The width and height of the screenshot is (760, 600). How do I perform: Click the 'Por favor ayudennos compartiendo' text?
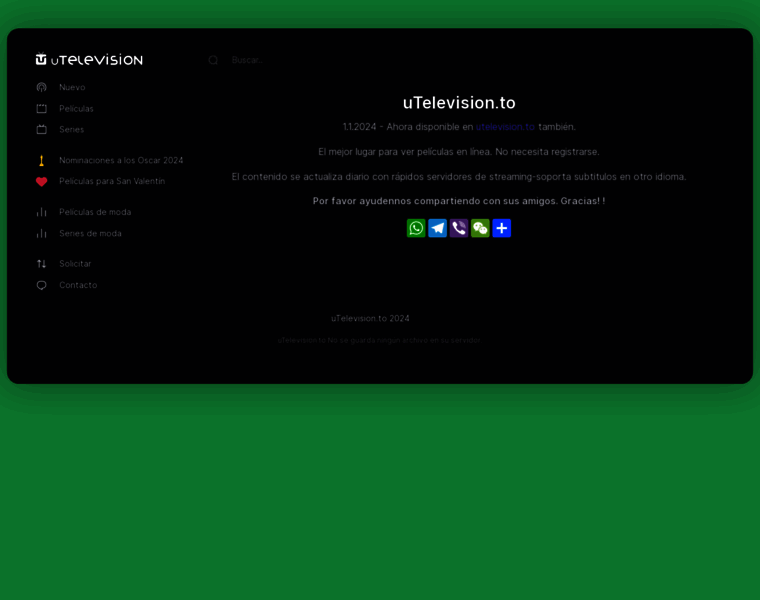click(459, 201)
